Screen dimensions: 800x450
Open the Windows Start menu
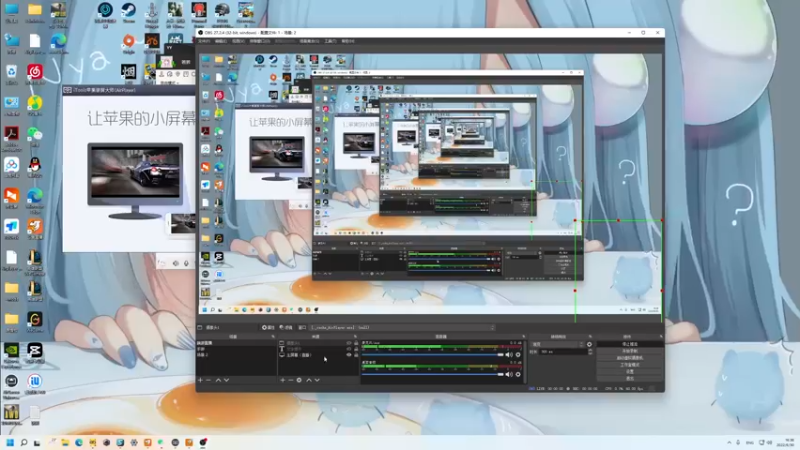(x=10, y=442)
